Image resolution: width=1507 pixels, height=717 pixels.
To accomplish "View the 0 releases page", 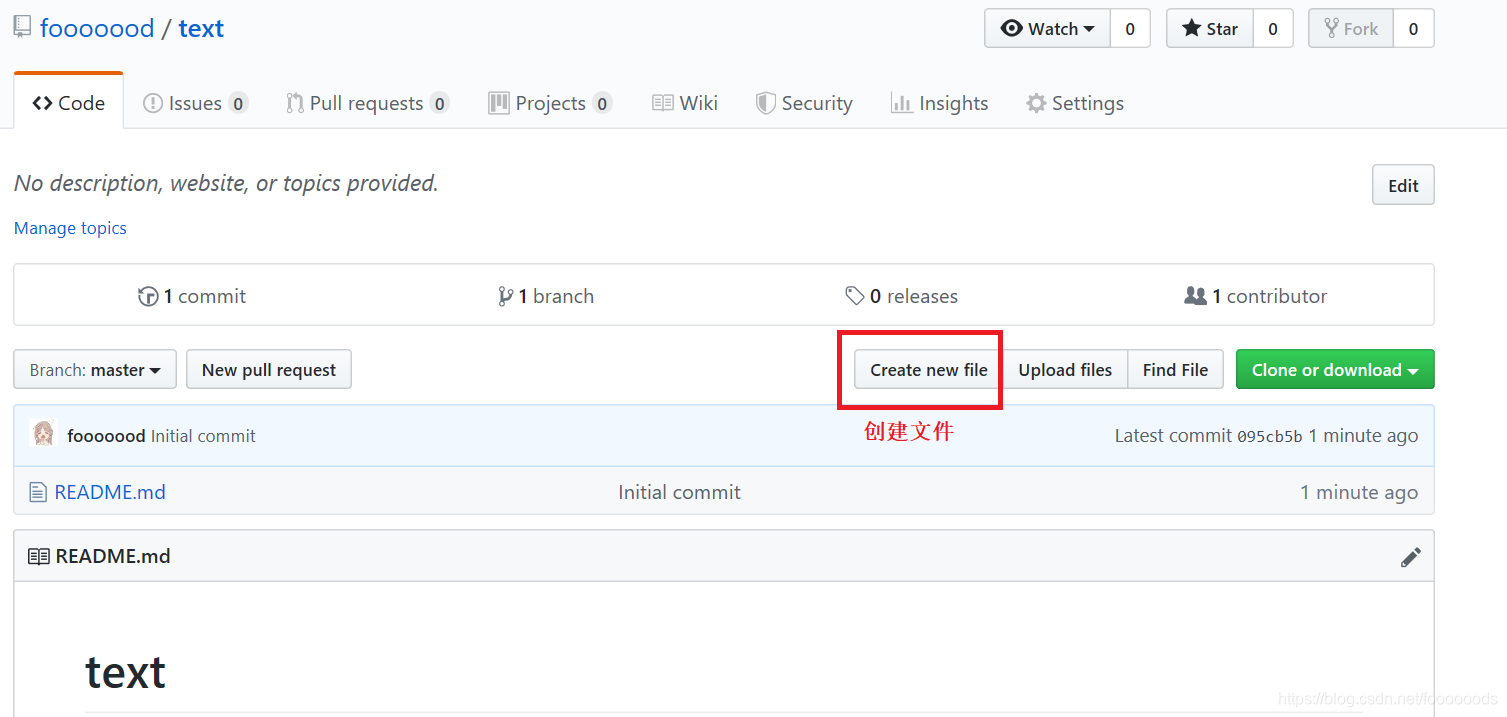I will click(901, 296).
